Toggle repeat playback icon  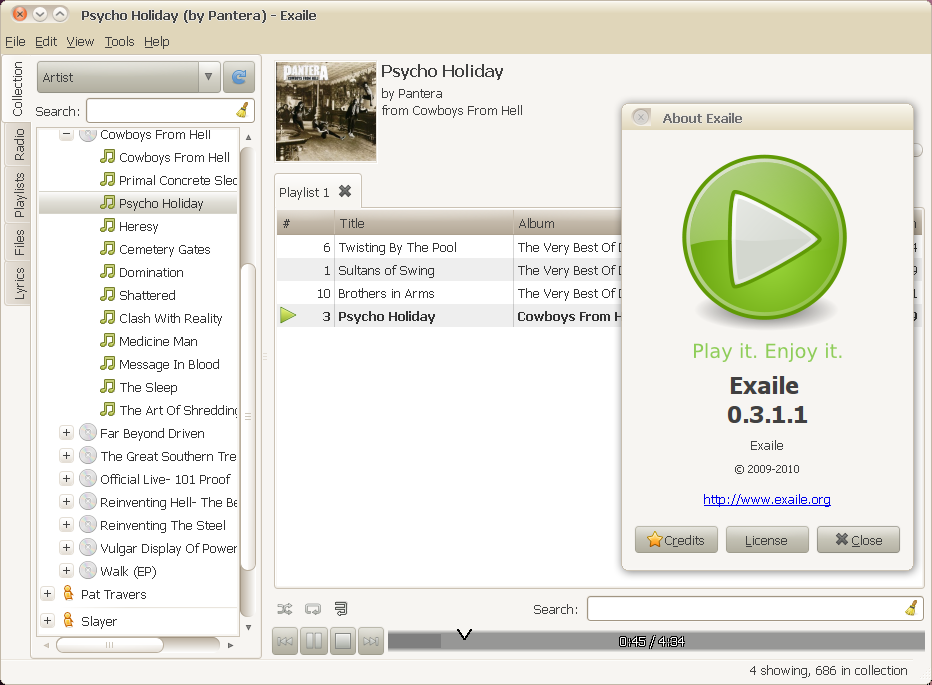pos(313,609)
